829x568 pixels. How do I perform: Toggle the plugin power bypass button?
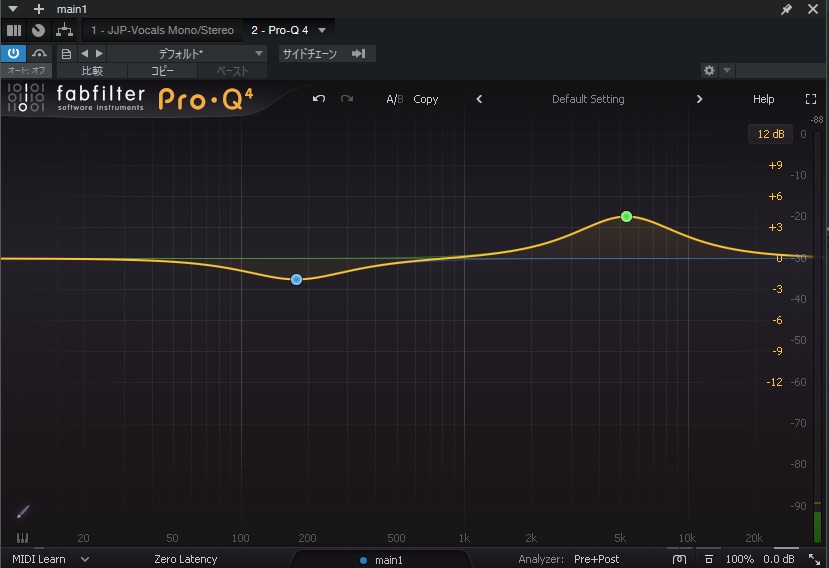[x=13, y=53]
